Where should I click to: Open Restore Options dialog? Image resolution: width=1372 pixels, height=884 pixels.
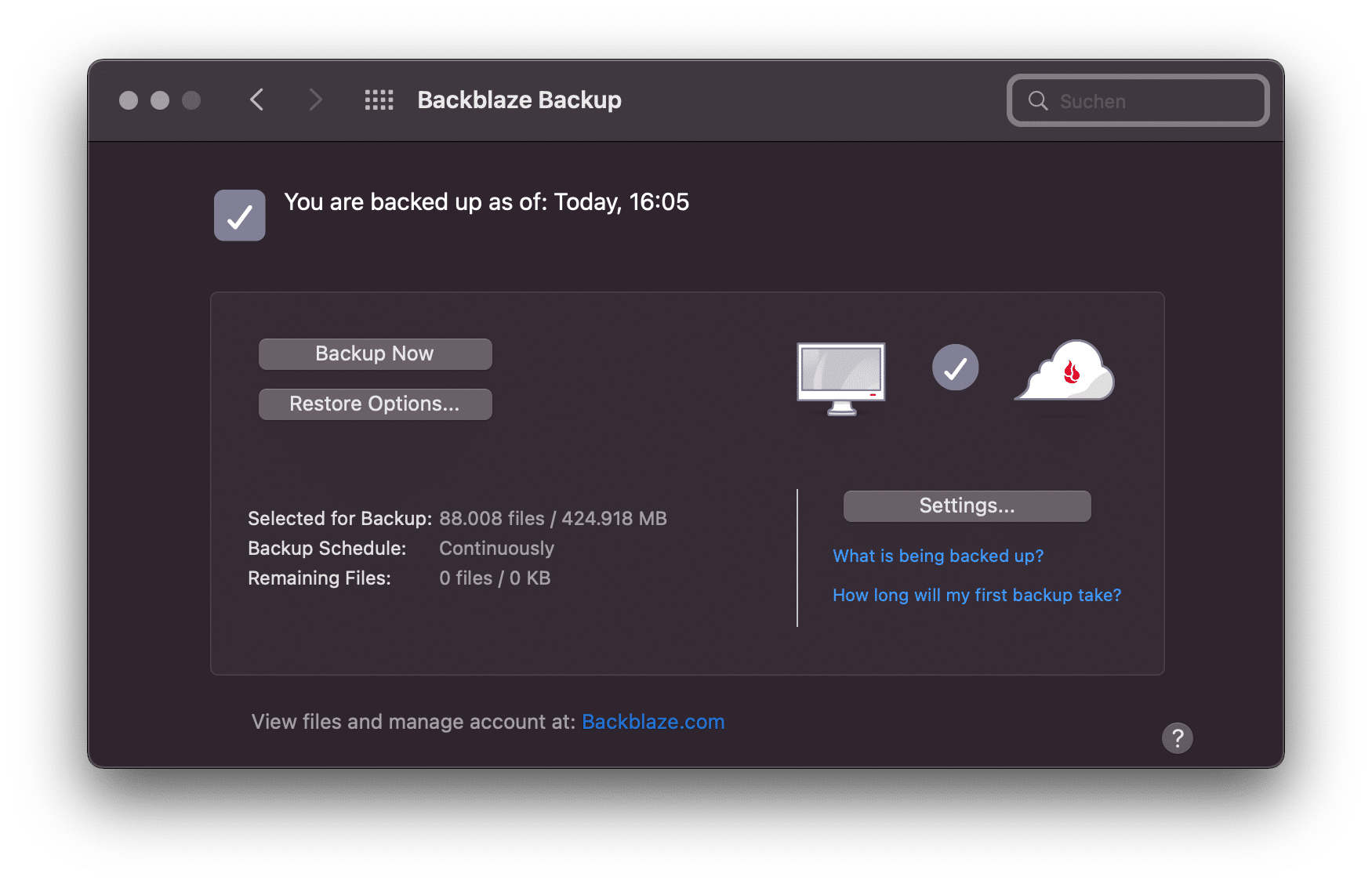(375, 404)
